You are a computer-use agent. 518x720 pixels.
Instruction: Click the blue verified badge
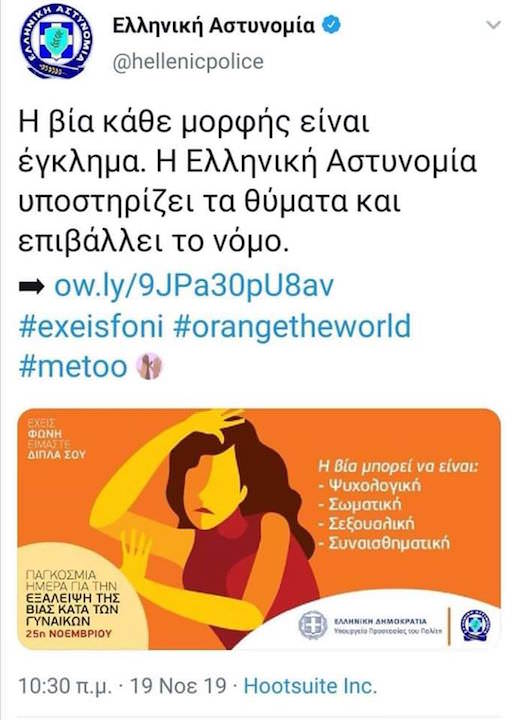[332, 26]
